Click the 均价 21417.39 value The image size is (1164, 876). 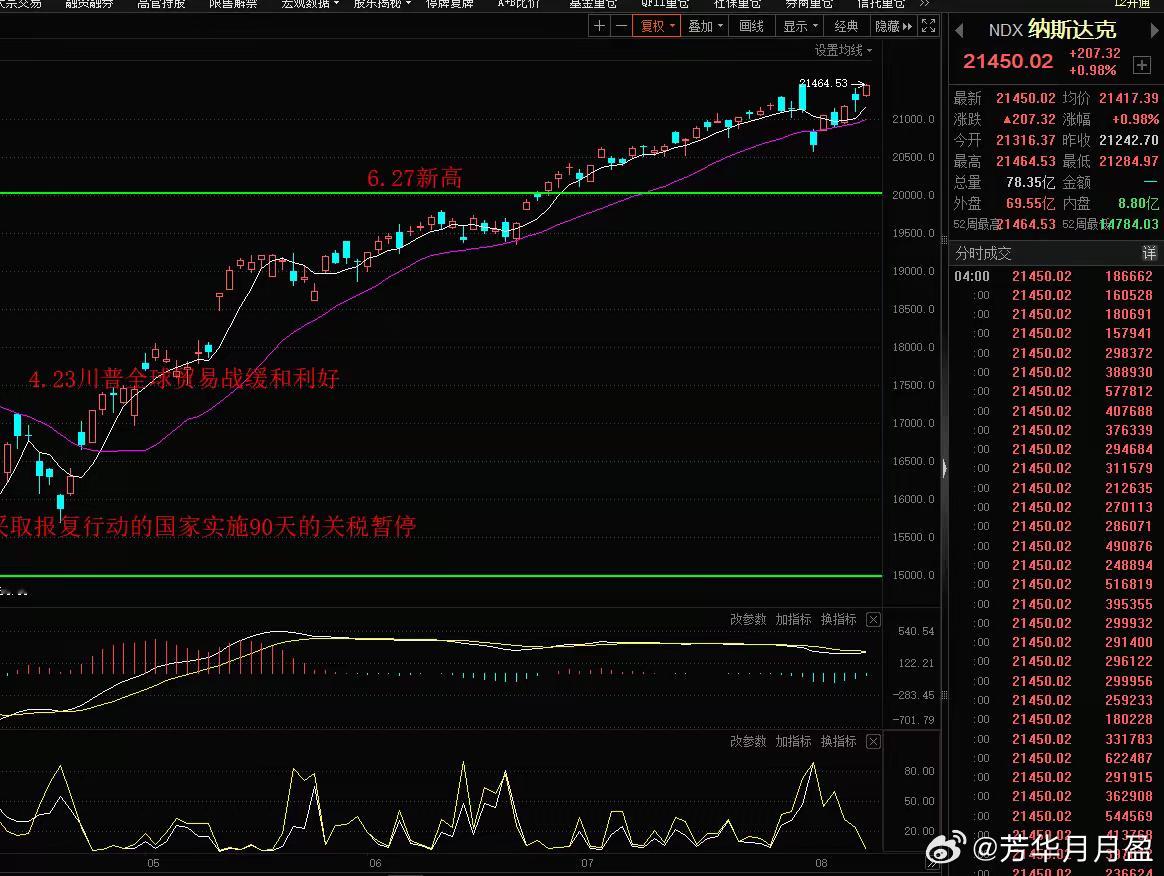coord(1128,98)
